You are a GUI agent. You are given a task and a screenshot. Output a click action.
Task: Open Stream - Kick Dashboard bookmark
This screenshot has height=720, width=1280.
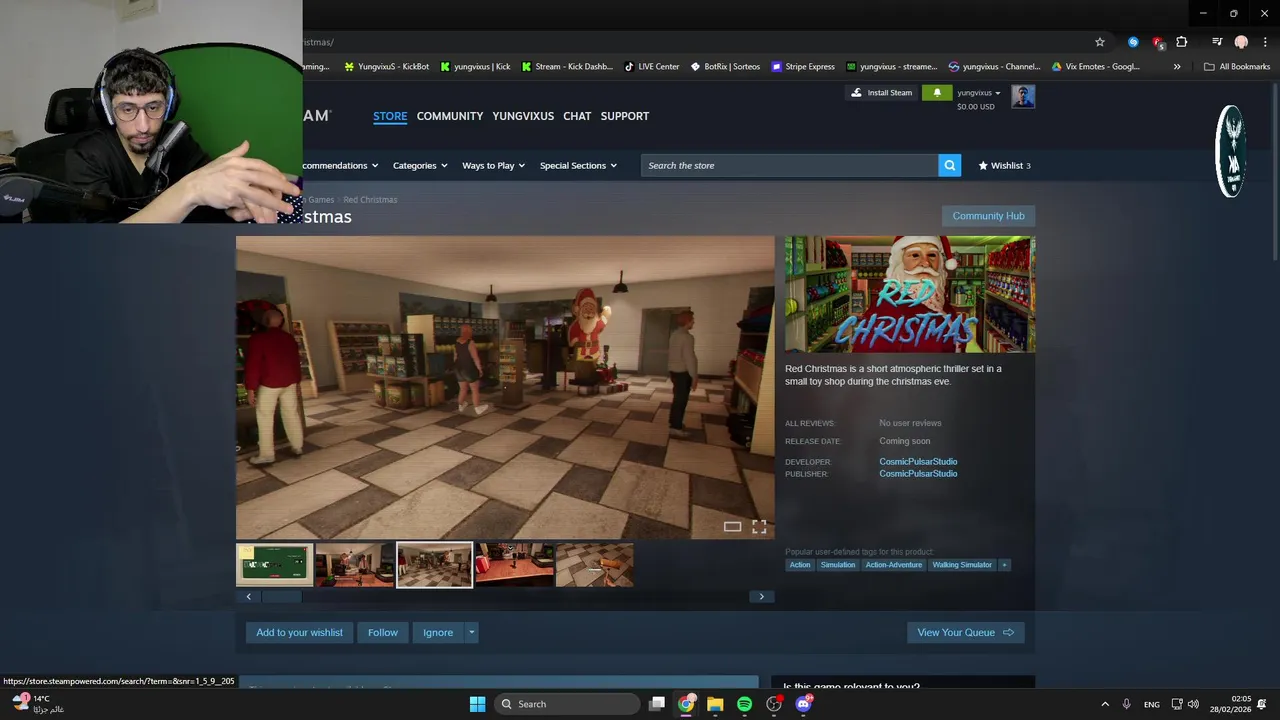(x=566, y=67)
